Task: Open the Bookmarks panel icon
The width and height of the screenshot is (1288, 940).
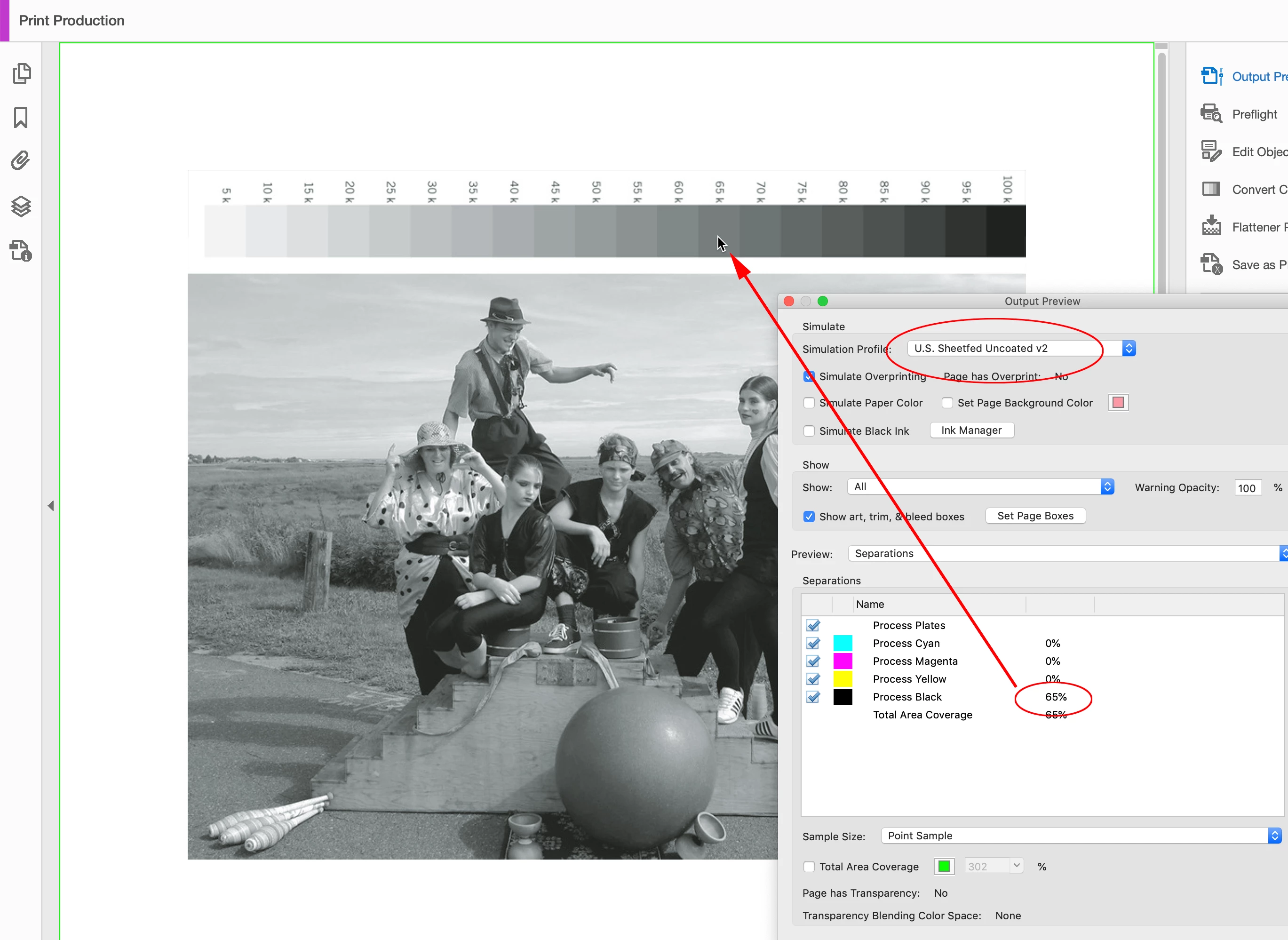Action: click(x=21, y=118)
